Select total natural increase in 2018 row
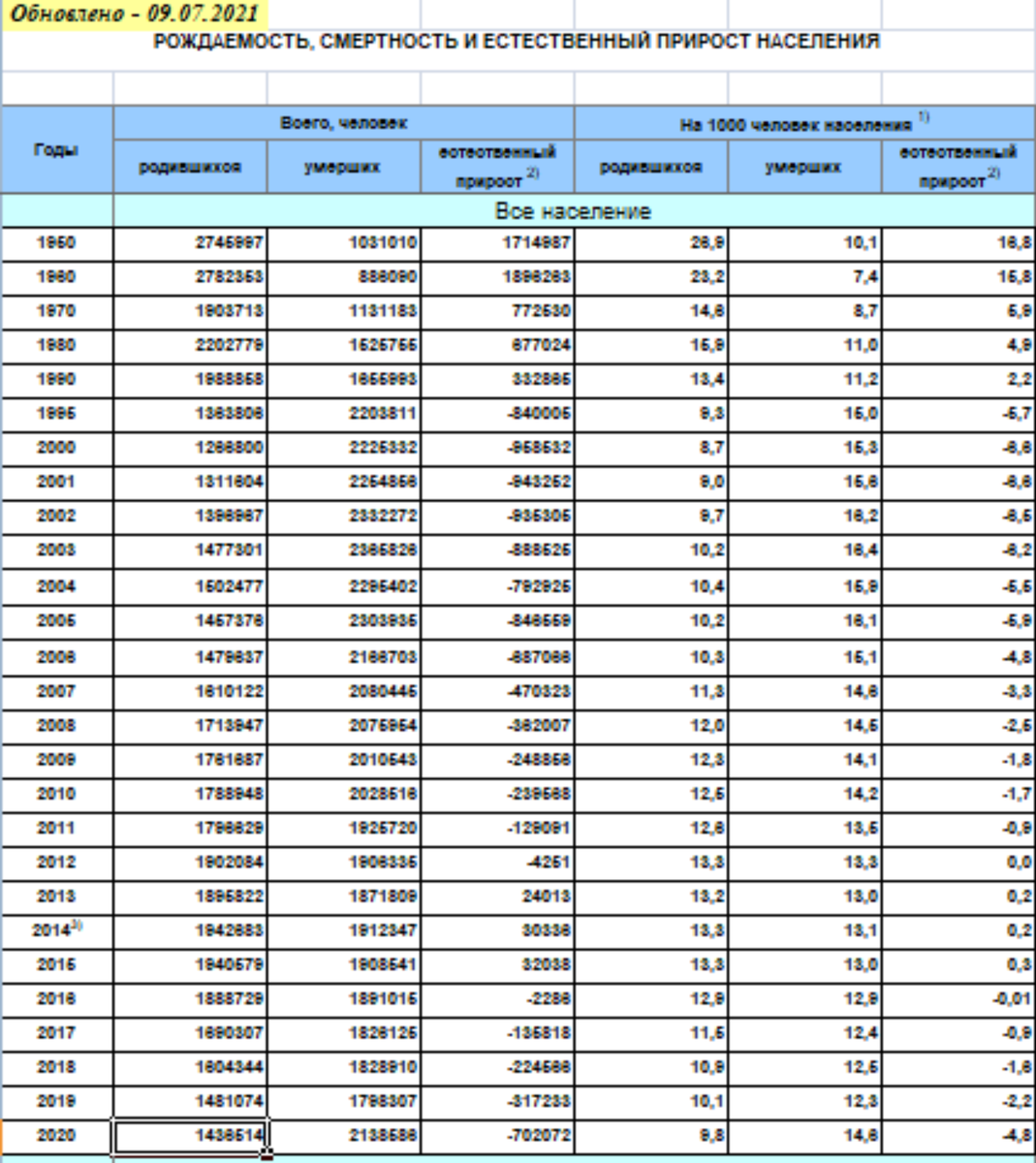The image size is (1036, 1163). [x=497, y=1067]
